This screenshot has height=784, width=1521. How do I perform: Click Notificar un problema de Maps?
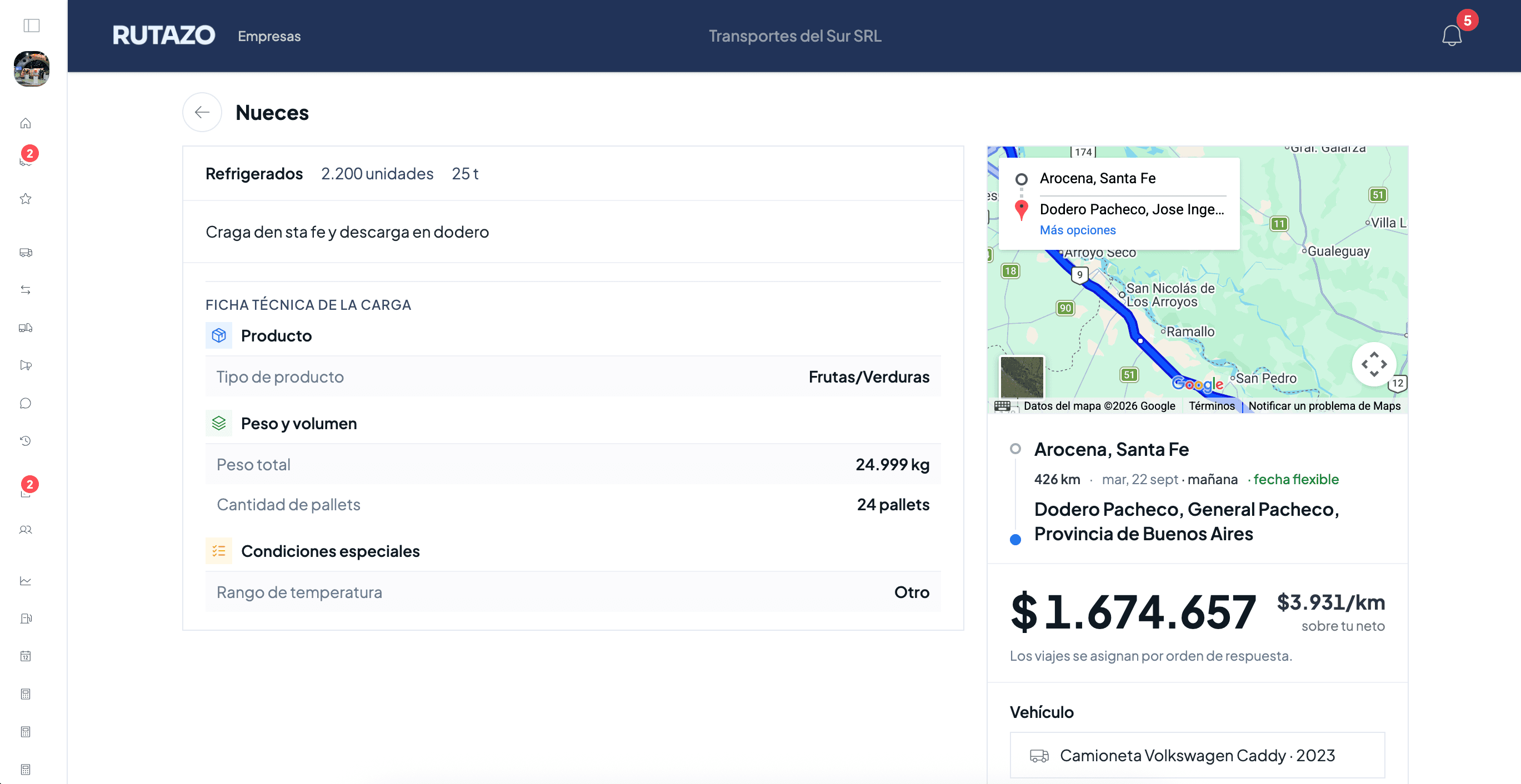click(x=1324, y=405)
